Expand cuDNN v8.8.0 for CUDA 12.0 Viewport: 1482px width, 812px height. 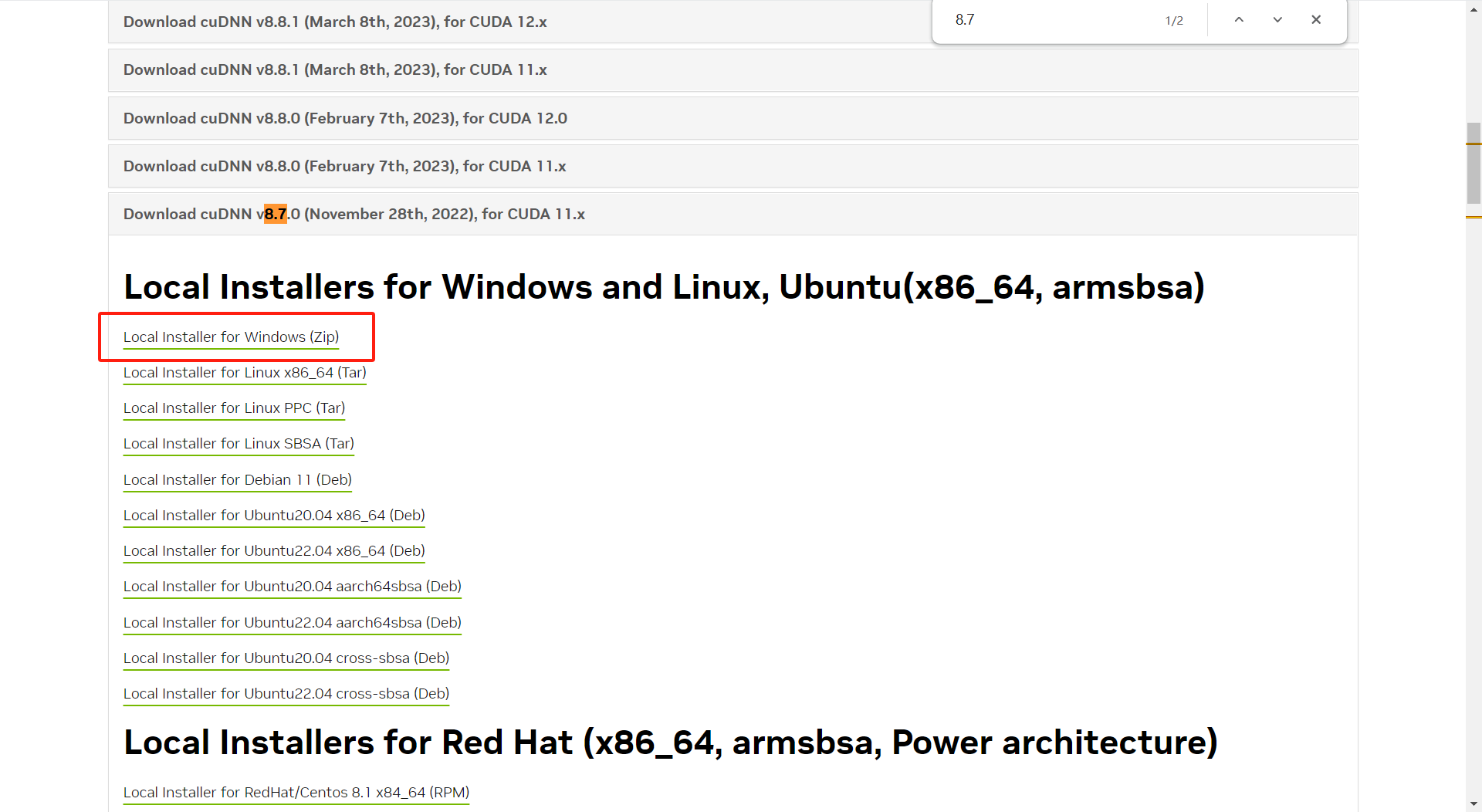(733, 118)
